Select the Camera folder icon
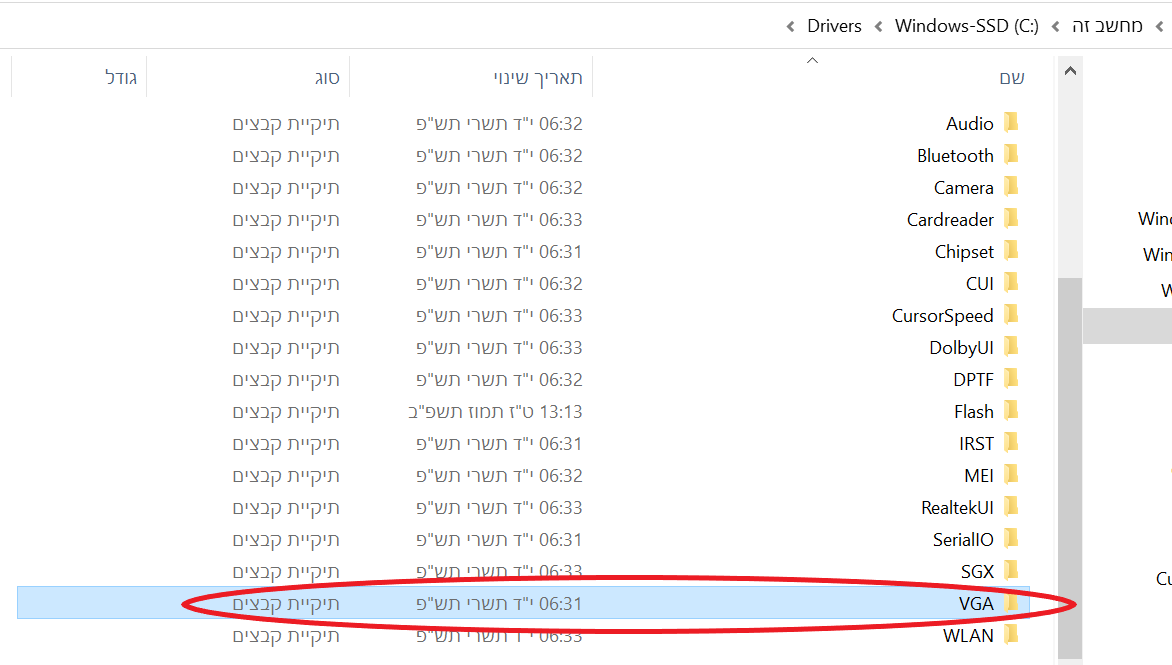The height and width of the screenshot is (665, 1172). coord(1011,187)
